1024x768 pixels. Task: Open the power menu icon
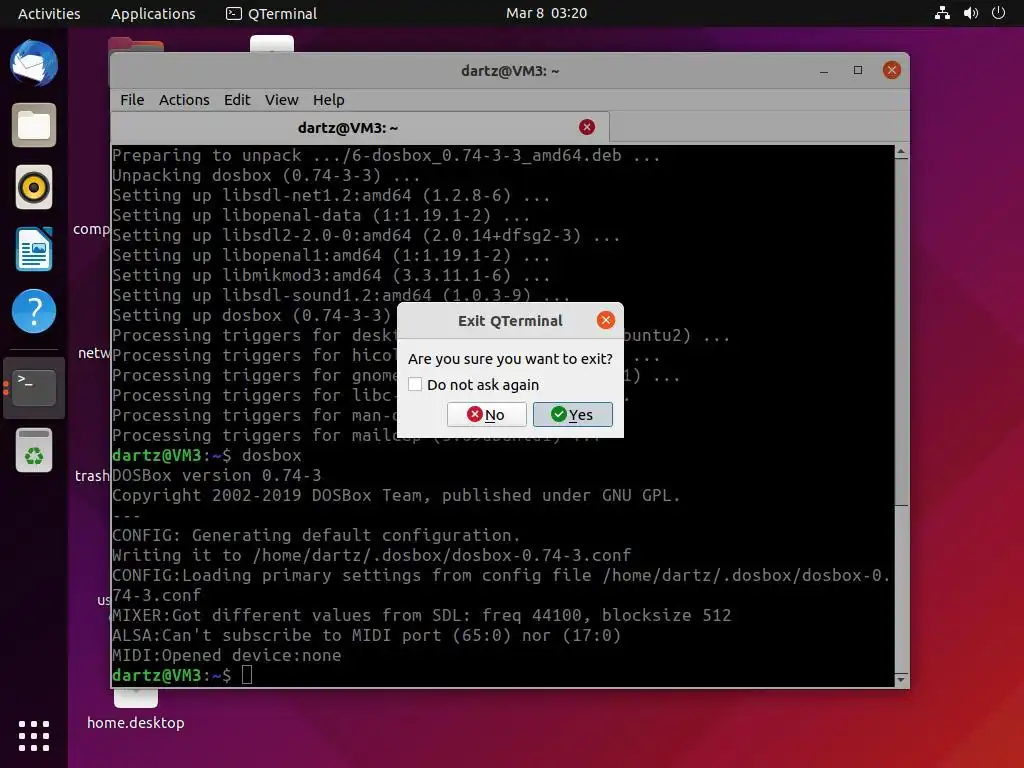tap(999, 13)
